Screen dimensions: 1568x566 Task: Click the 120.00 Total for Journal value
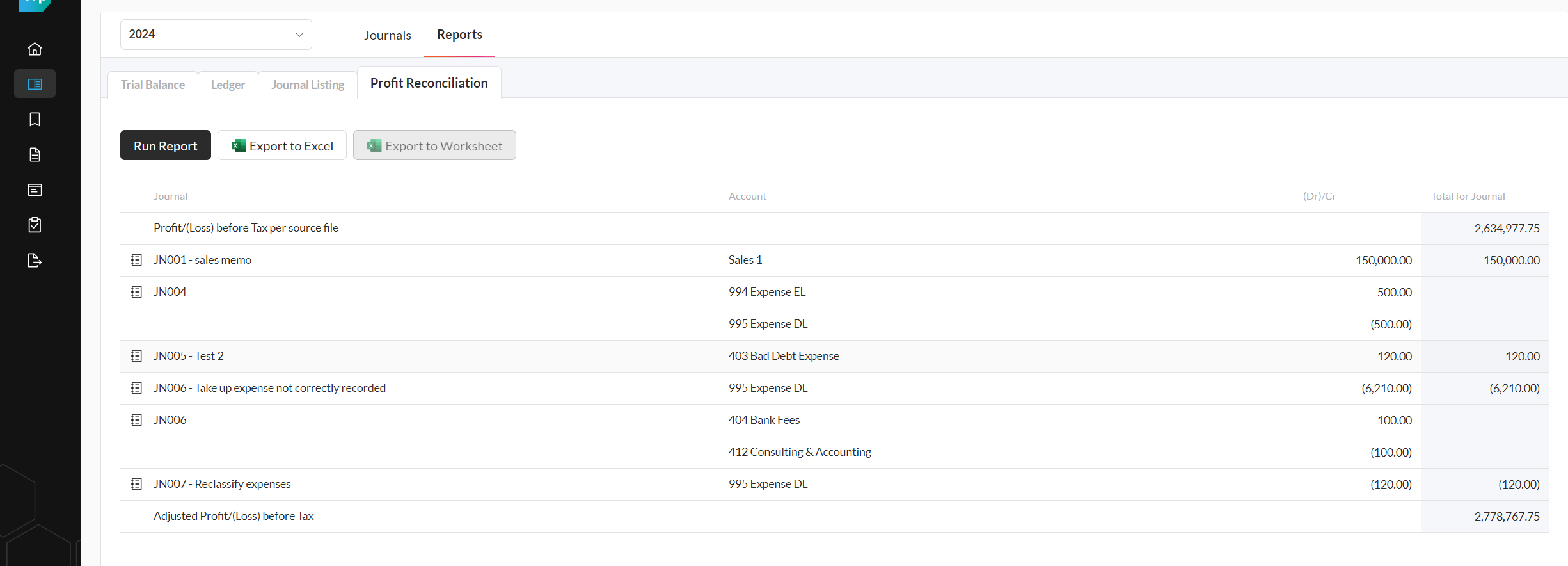pyautogui.click(x=1523, y=357)
